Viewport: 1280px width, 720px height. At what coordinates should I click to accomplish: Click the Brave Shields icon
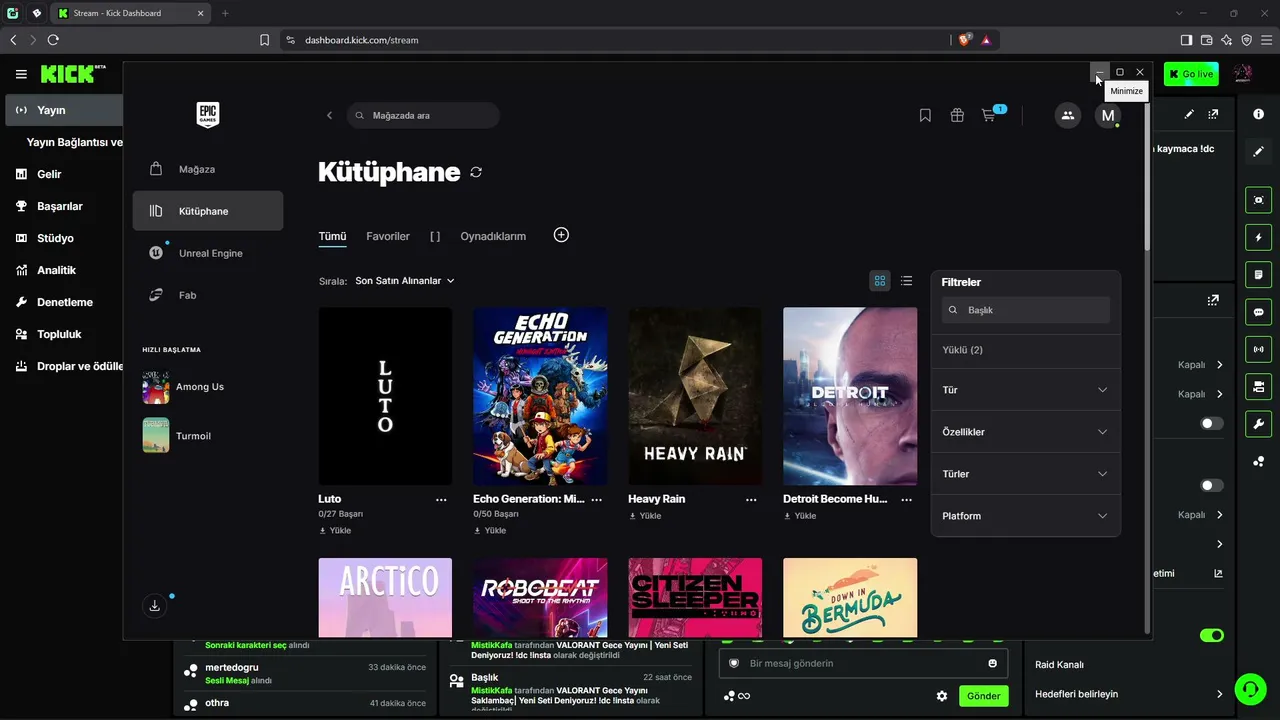(x=964, y=40)
